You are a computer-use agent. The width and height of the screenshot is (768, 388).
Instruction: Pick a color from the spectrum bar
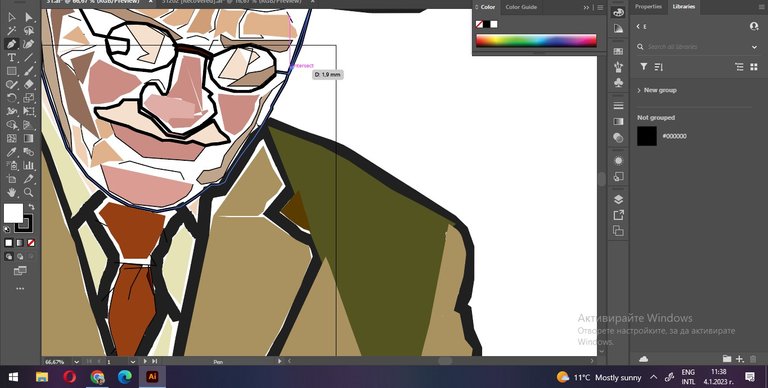[536, 41]
